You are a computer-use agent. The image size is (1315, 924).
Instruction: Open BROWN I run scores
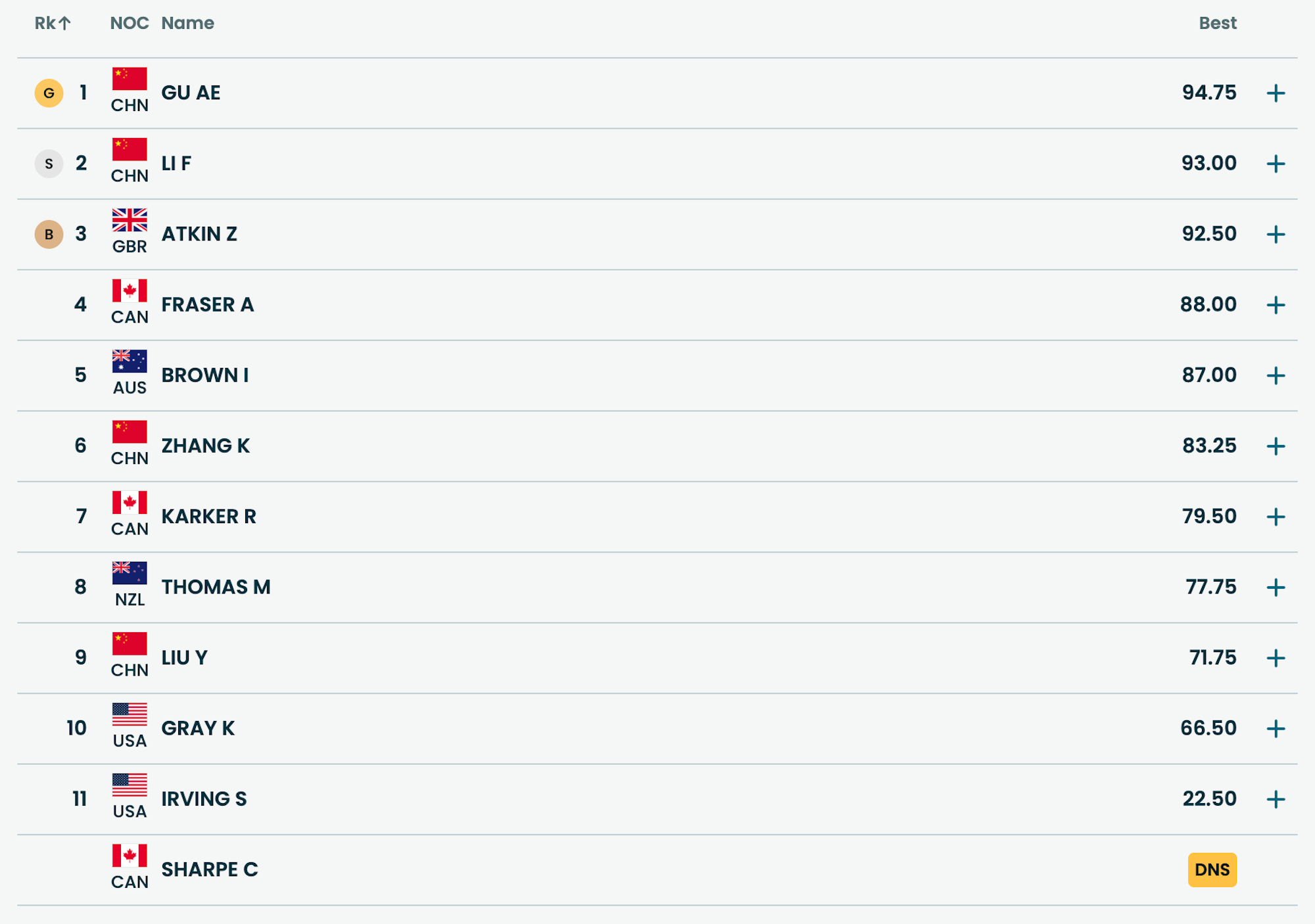tap(1276, 376)
